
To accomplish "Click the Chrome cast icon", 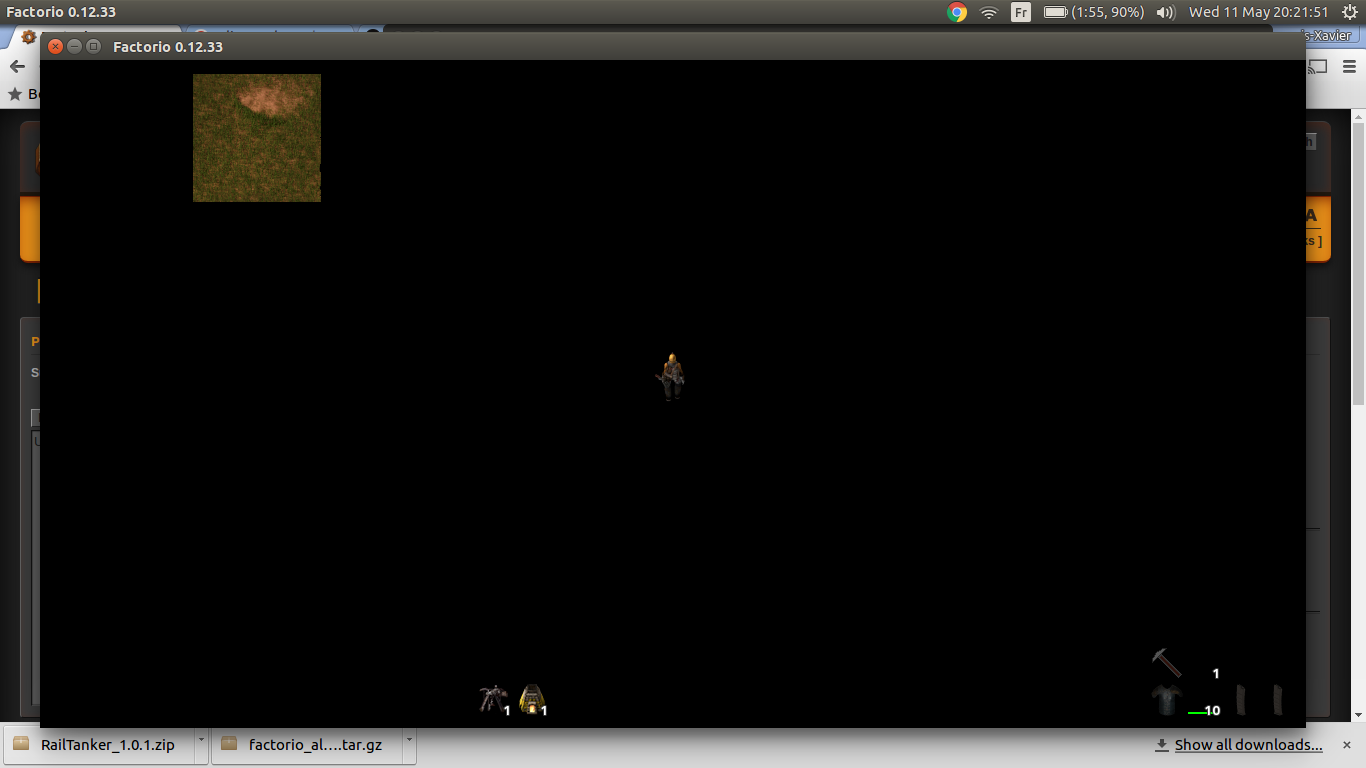I will pos(1318,67).
